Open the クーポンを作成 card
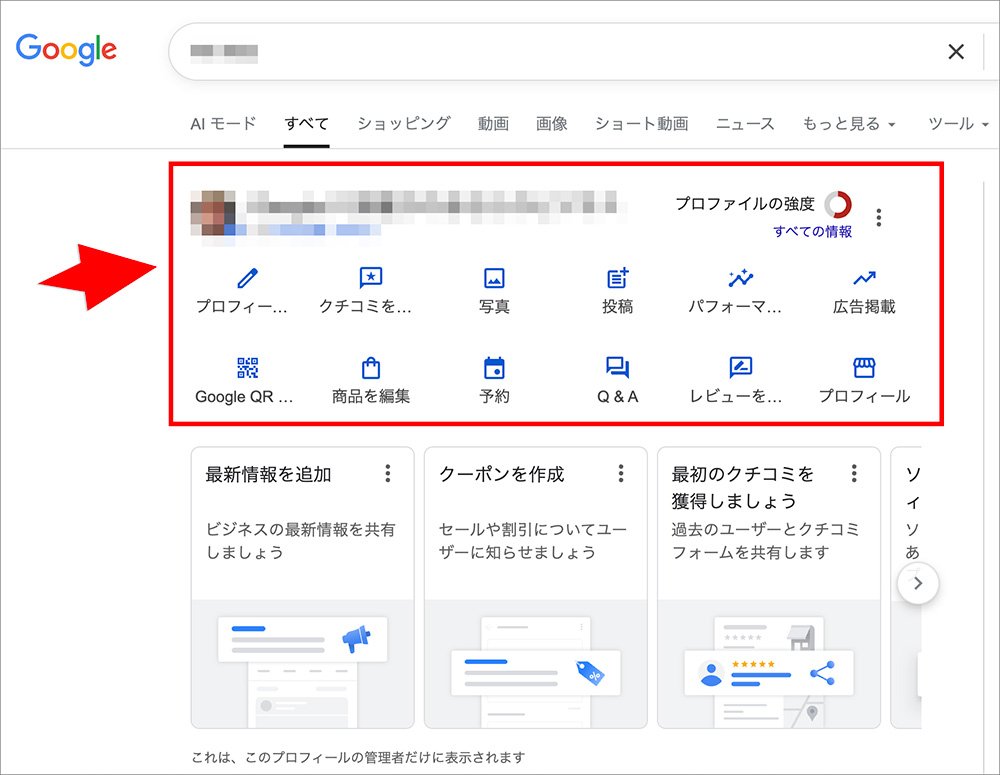Screen dimensions: 1000x775 click(536, 587)
